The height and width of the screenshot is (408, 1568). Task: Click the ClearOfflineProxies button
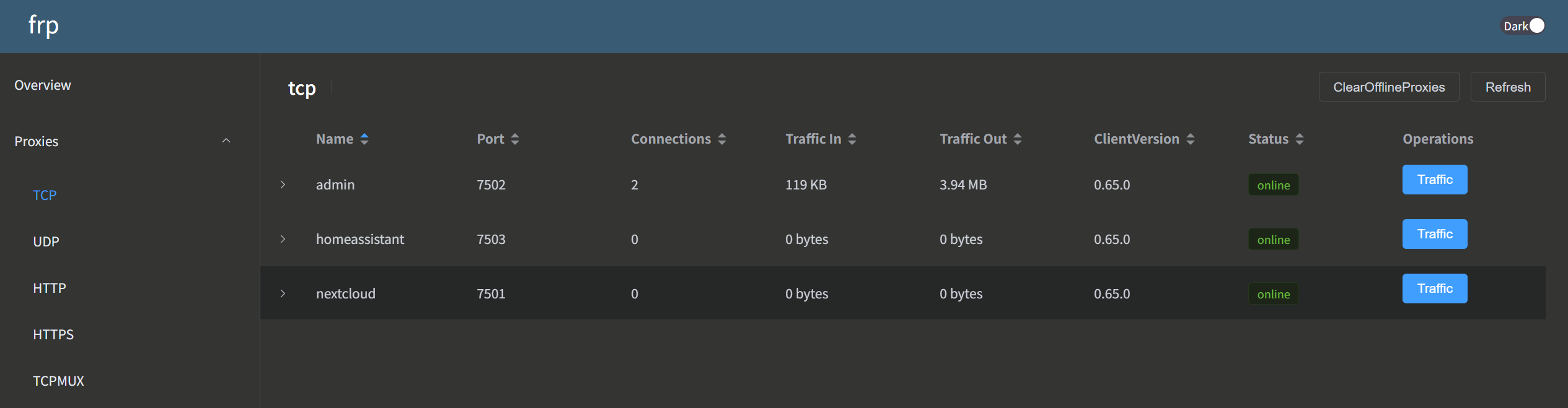(x=1388, y=87)
